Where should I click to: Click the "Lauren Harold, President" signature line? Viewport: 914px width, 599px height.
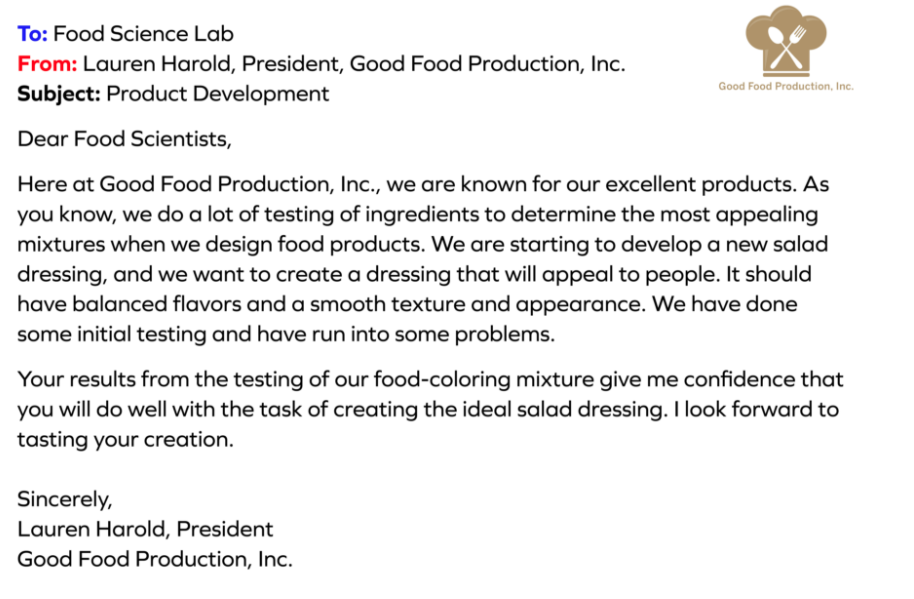pos(145,529)
